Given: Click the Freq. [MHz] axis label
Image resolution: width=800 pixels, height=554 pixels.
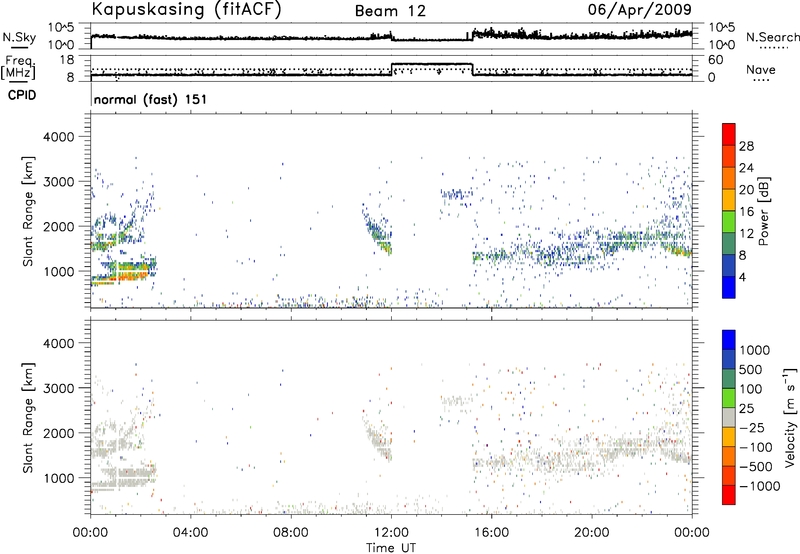Looking at the screenshot, I should 19,68.
